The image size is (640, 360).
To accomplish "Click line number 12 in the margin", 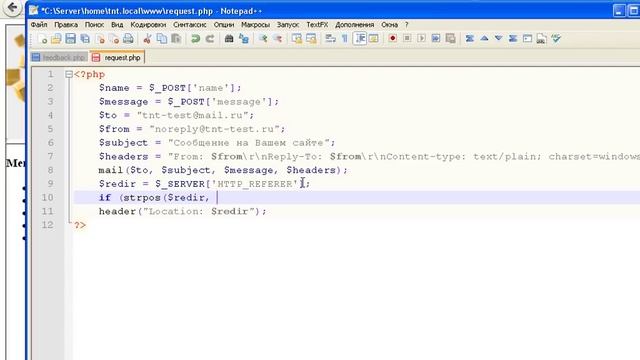I will [x=47, y=225].
